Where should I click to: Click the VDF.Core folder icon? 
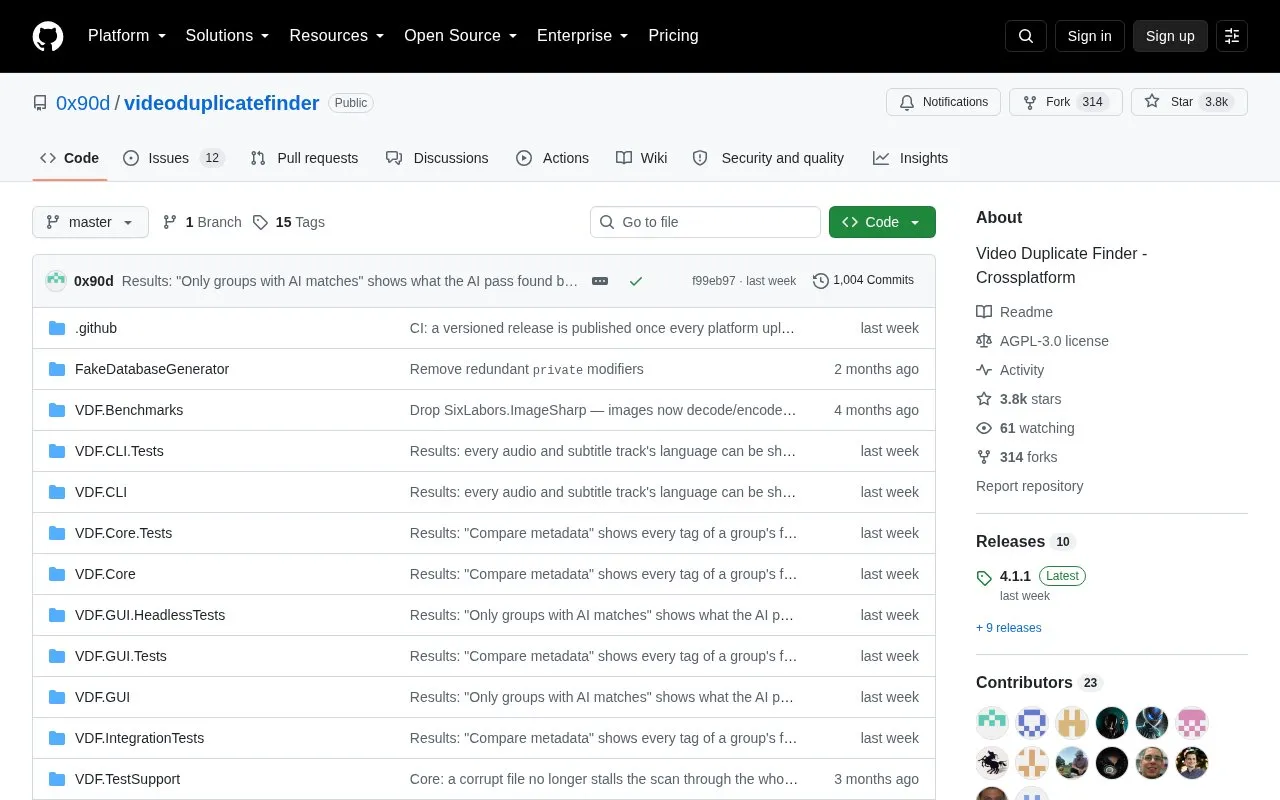(57, 574)
